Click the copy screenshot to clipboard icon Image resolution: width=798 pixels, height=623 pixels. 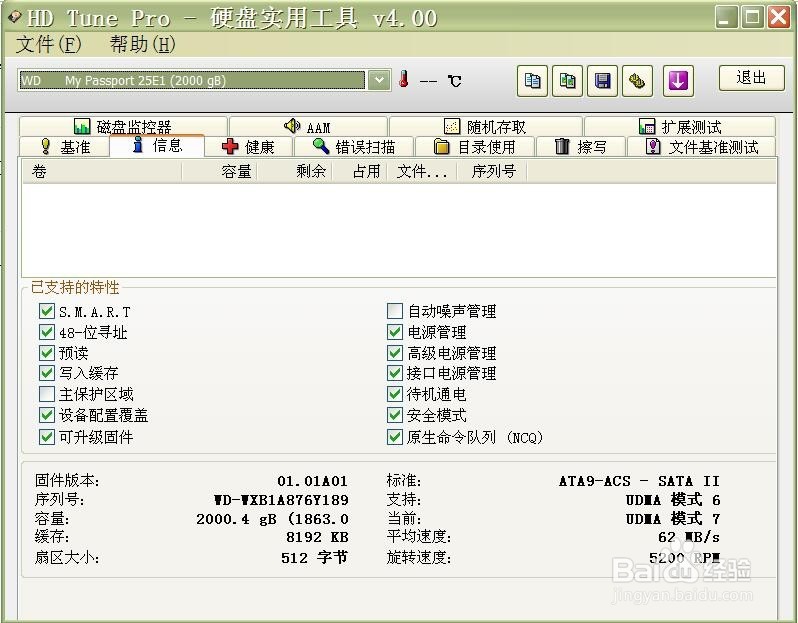[567, 81]
